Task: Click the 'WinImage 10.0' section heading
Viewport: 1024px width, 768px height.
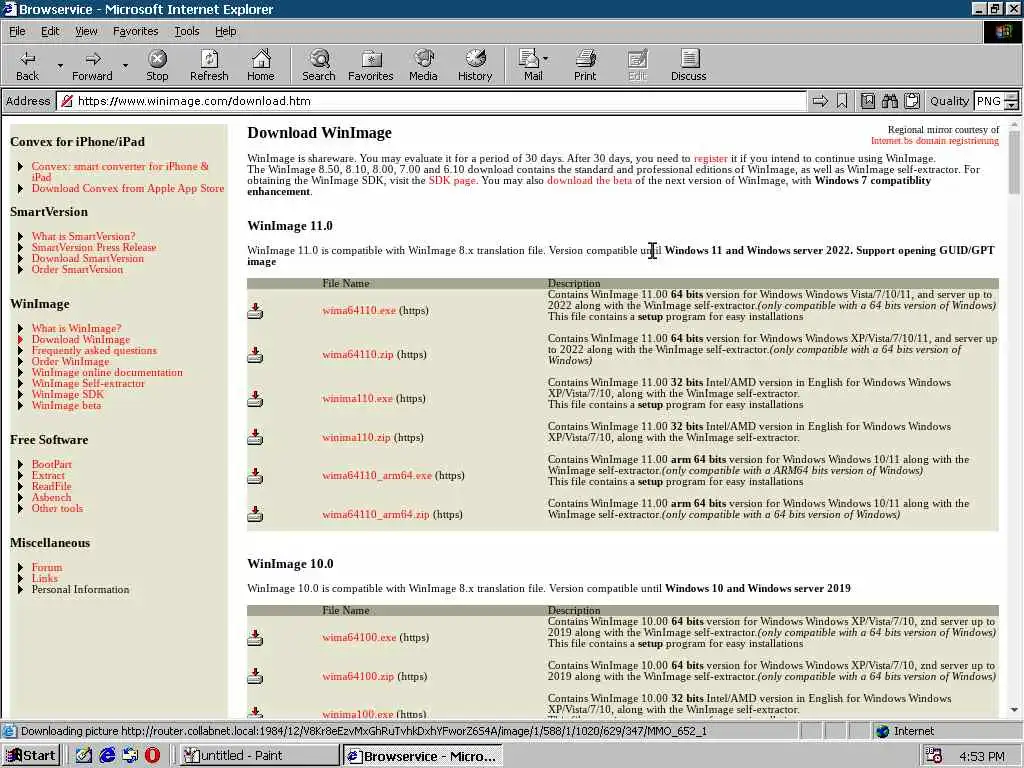Action: pos(290,564)
